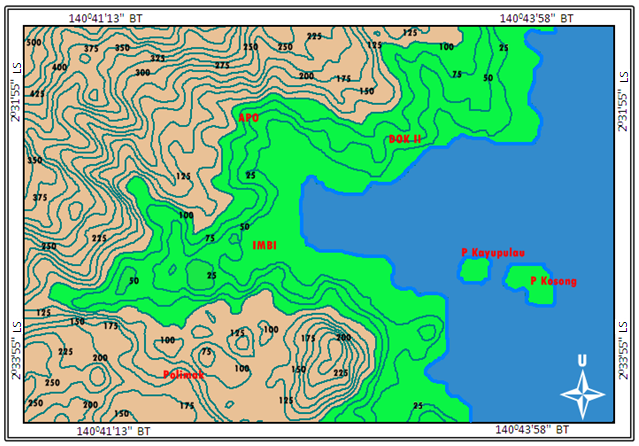
Task: Click the '500' contour elevation label
Action: pyautogui.click(x=34, y=42)
